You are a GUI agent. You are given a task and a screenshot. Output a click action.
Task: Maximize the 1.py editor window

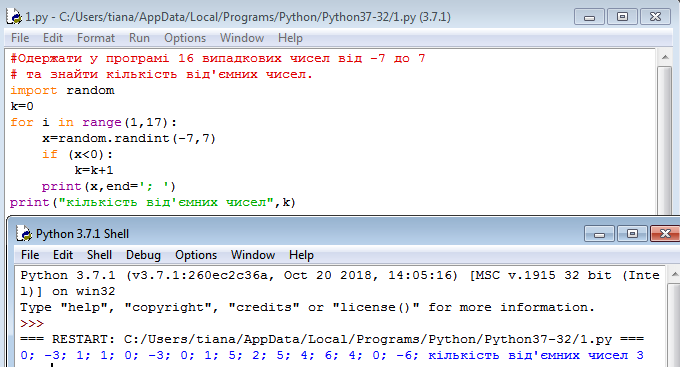tap(622, 17)
